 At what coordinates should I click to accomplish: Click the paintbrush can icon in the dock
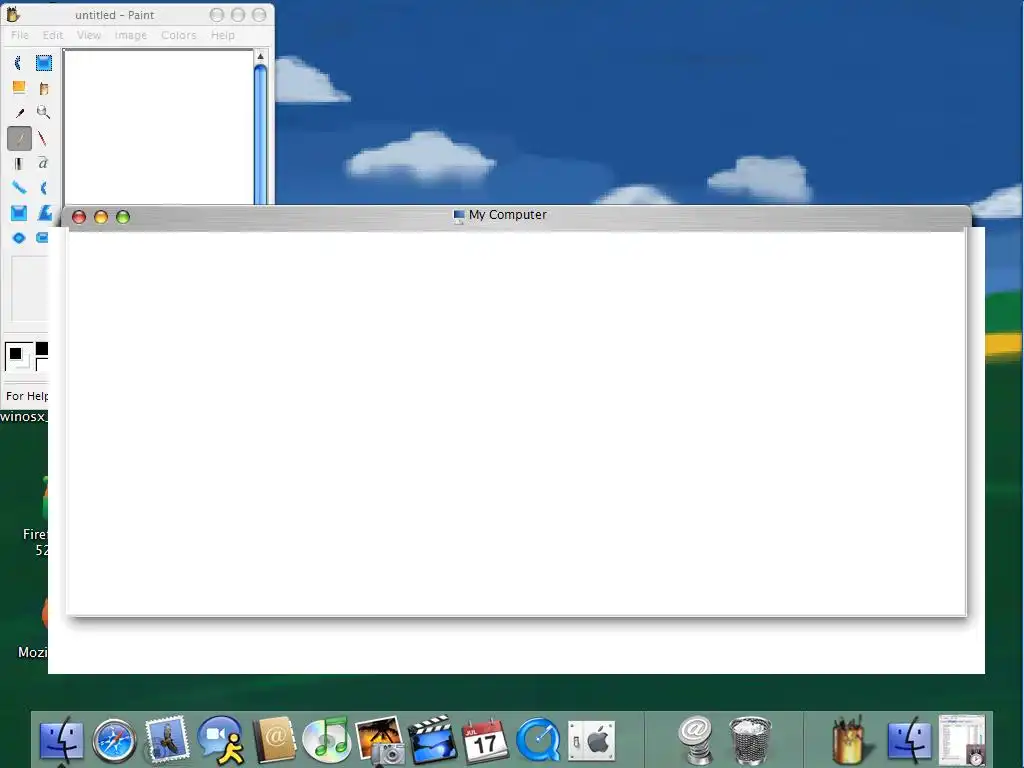pos(850,739)
